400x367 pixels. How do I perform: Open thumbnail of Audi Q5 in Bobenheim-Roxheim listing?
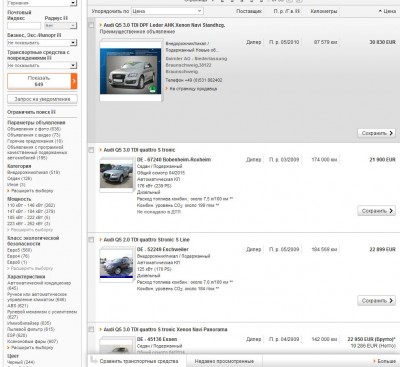(116, 176)
